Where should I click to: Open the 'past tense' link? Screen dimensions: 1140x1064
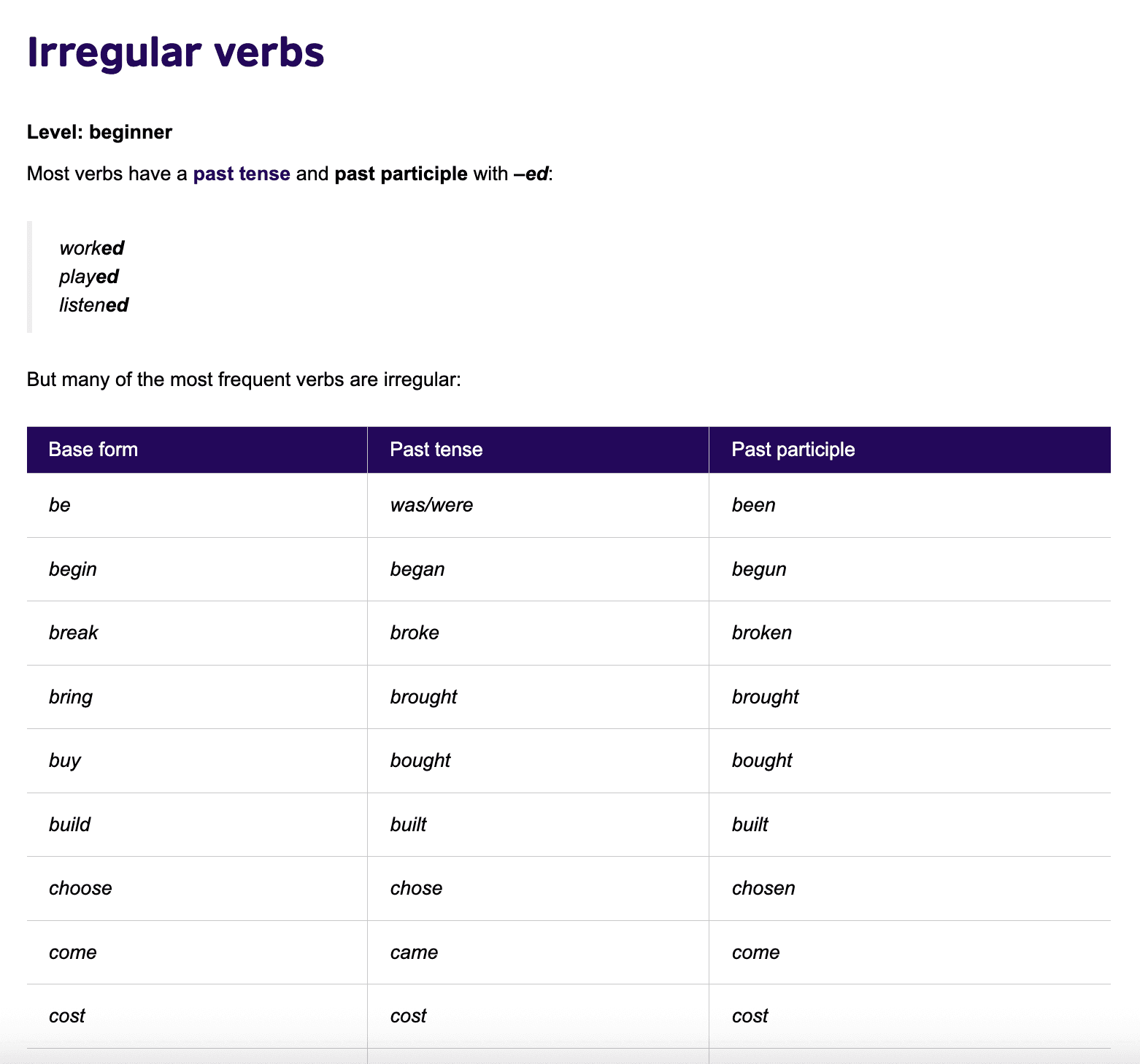pos(242,174)
